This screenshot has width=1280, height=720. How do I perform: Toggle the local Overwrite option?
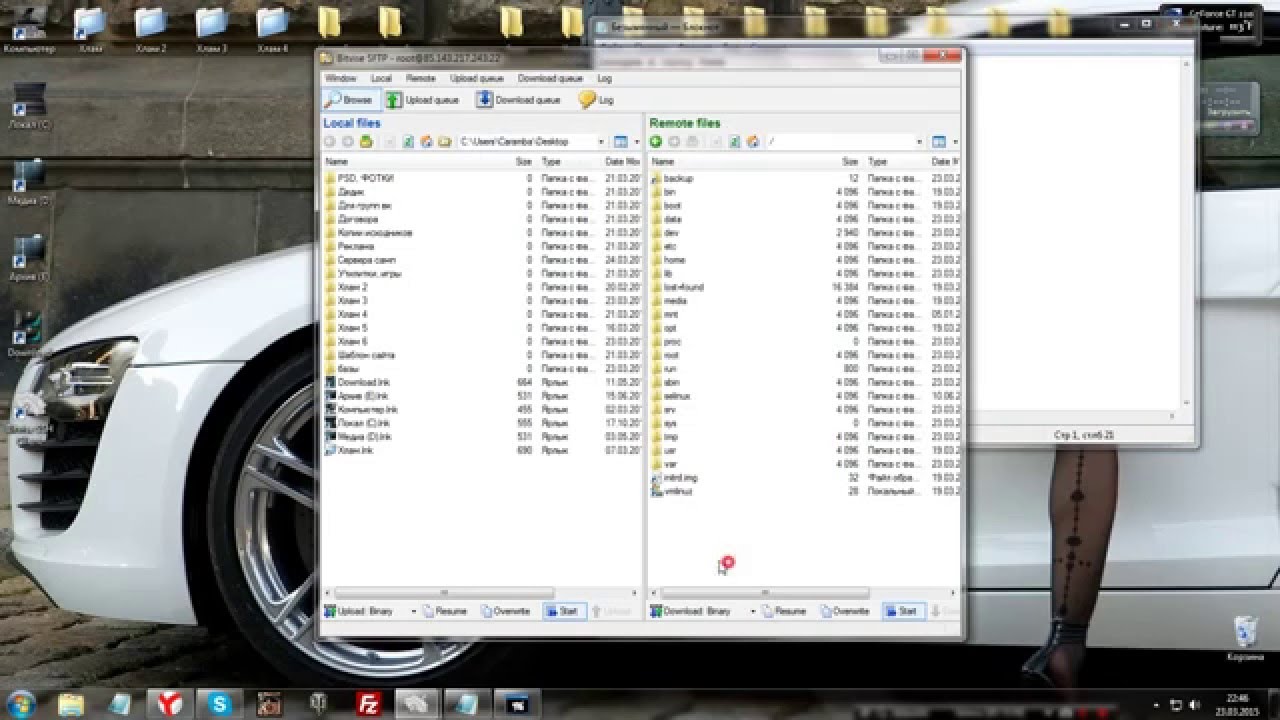pos(505,611)
